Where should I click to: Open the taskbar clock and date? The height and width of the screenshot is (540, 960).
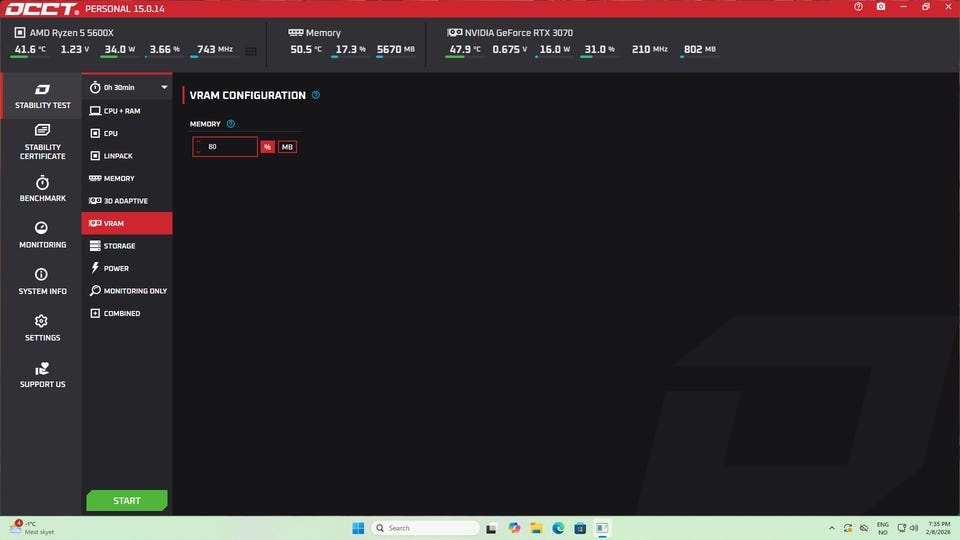click(939, 528)
